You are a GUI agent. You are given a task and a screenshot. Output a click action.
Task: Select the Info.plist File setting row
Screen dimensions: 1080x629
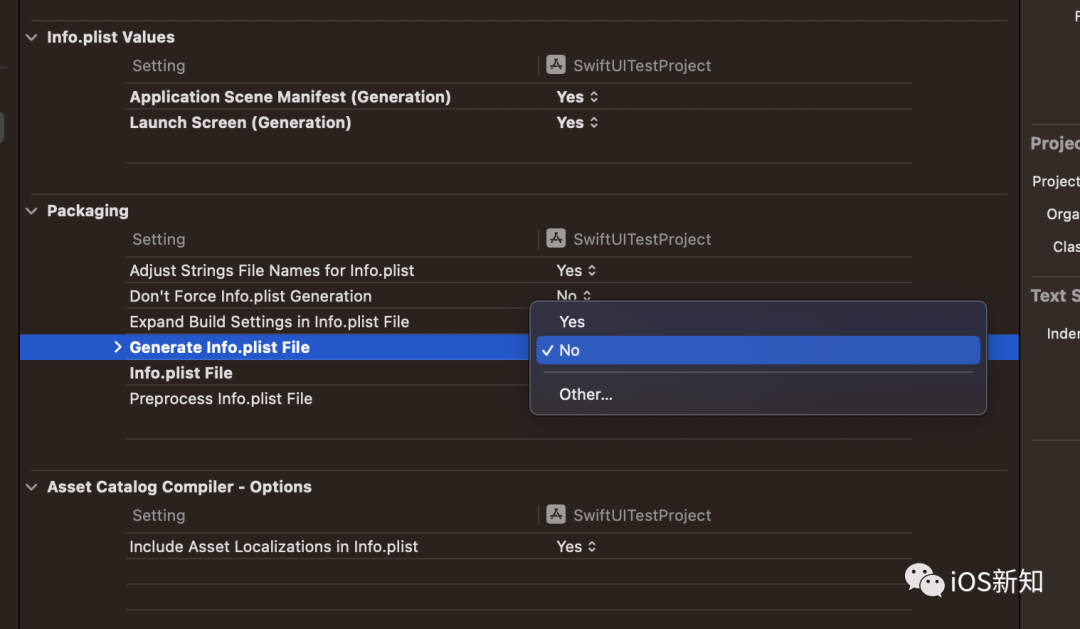pos(181,373)
